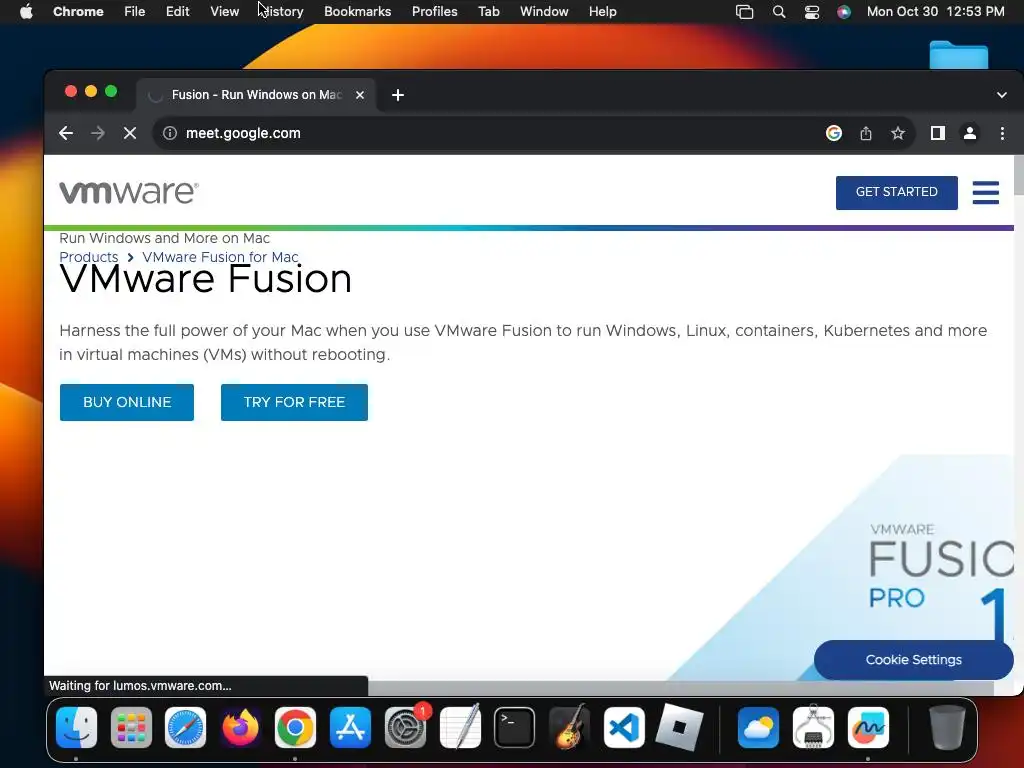Open the View menu
Viewport: 1024px width, 768px height.
coord(224,12)
